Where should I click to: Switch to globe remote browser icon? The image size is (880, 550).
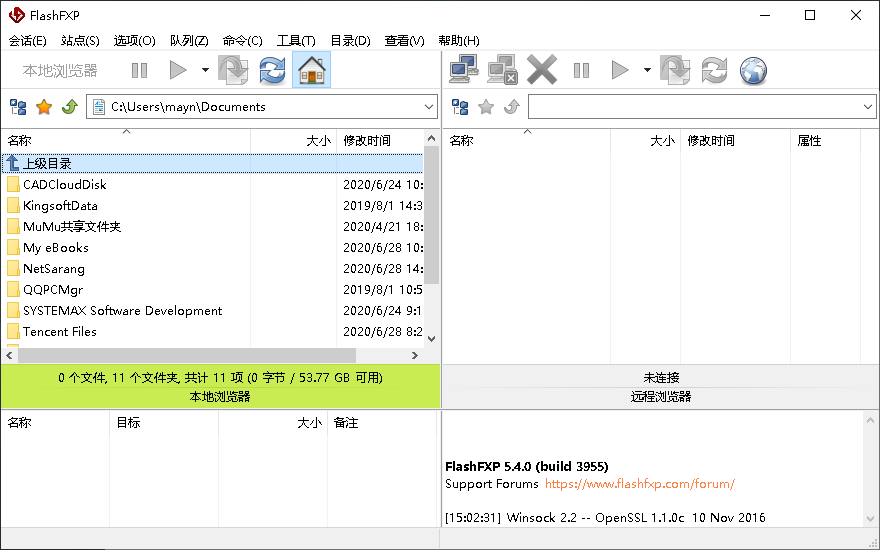click(753, 70)
